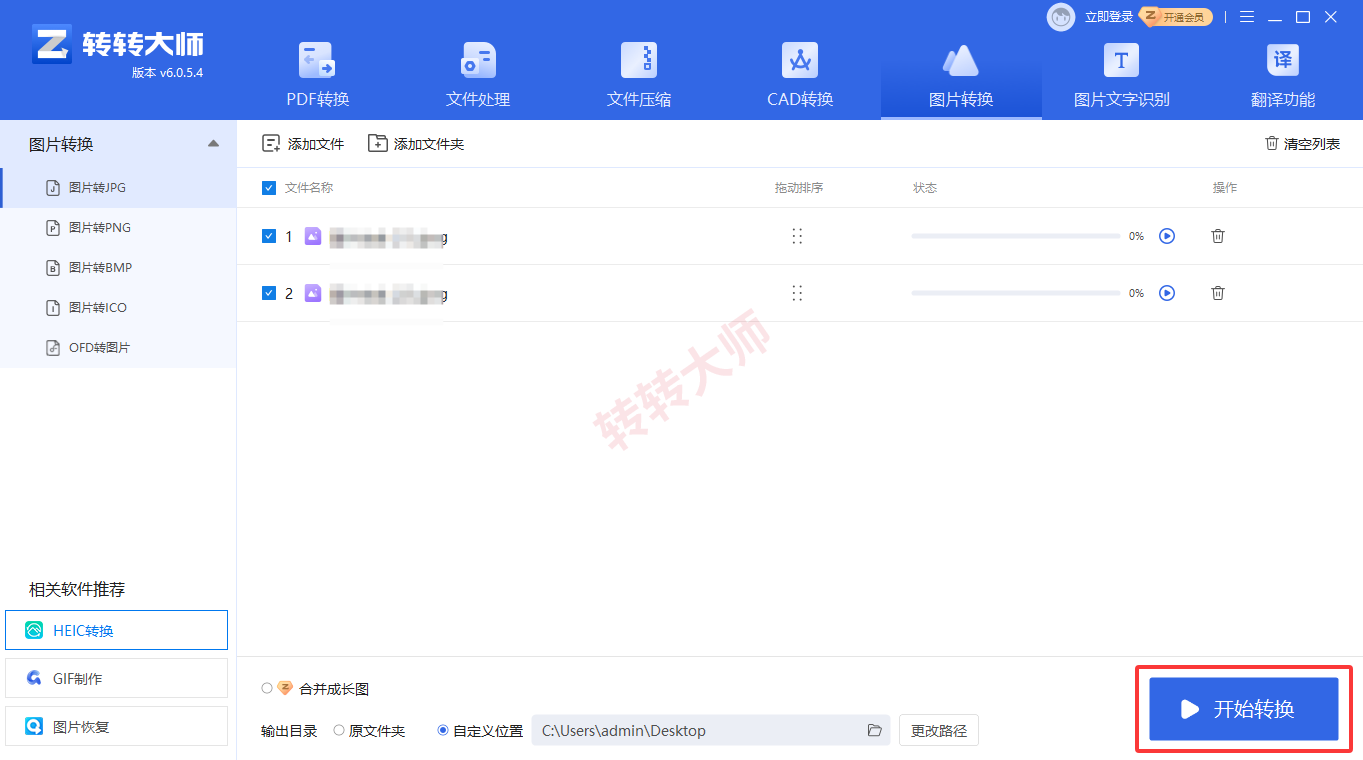
Task: Open the 文件压缩 tab
Action: click(x=639, y=75)
